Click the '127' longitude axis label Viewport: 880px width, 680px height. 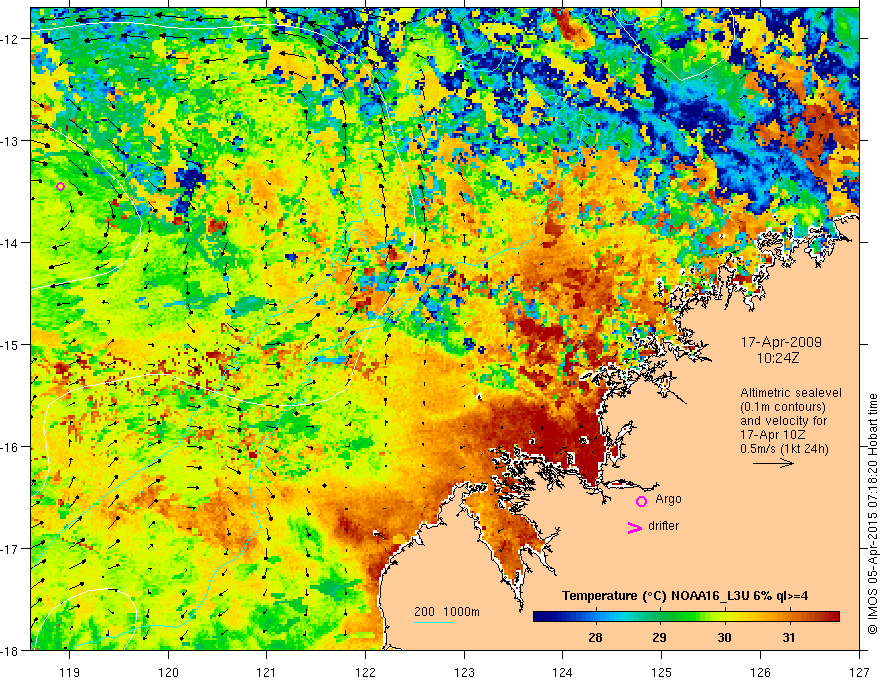point(859,672)
